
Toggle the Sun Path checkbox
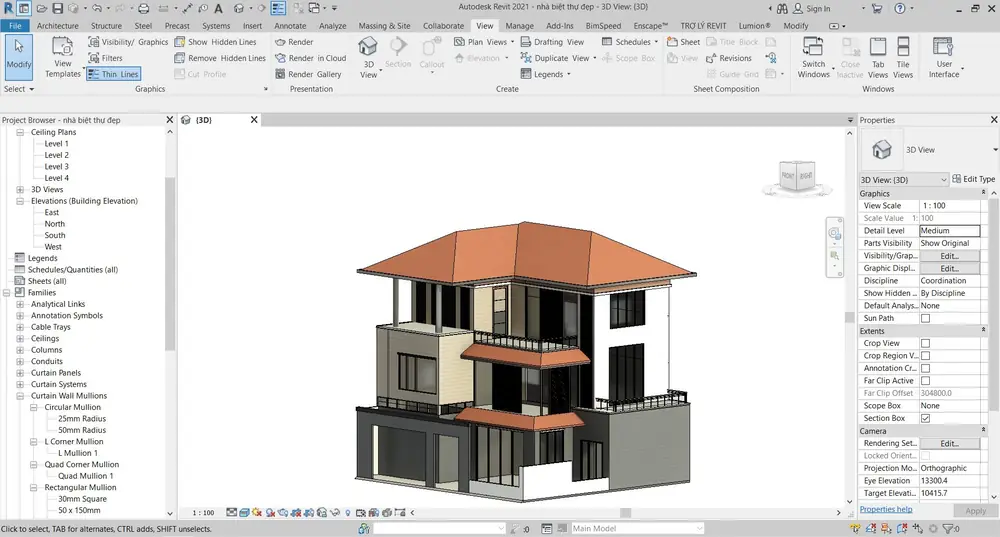click(x=925, y=318)
